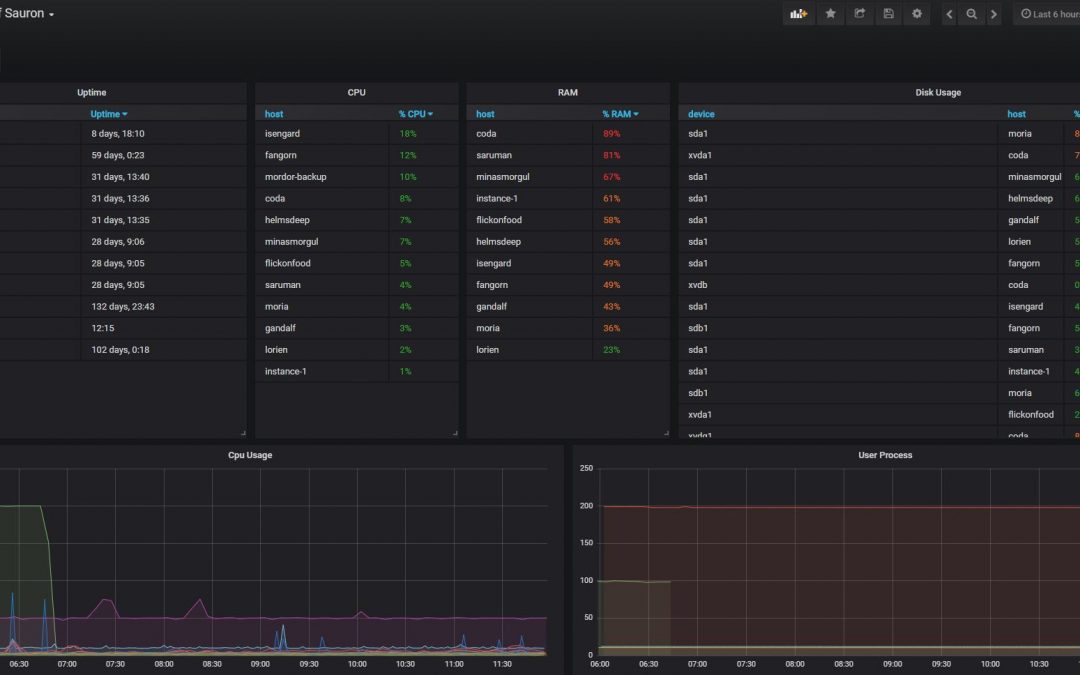Open the Disk Usage panel title menu

(x=938, y=92)
